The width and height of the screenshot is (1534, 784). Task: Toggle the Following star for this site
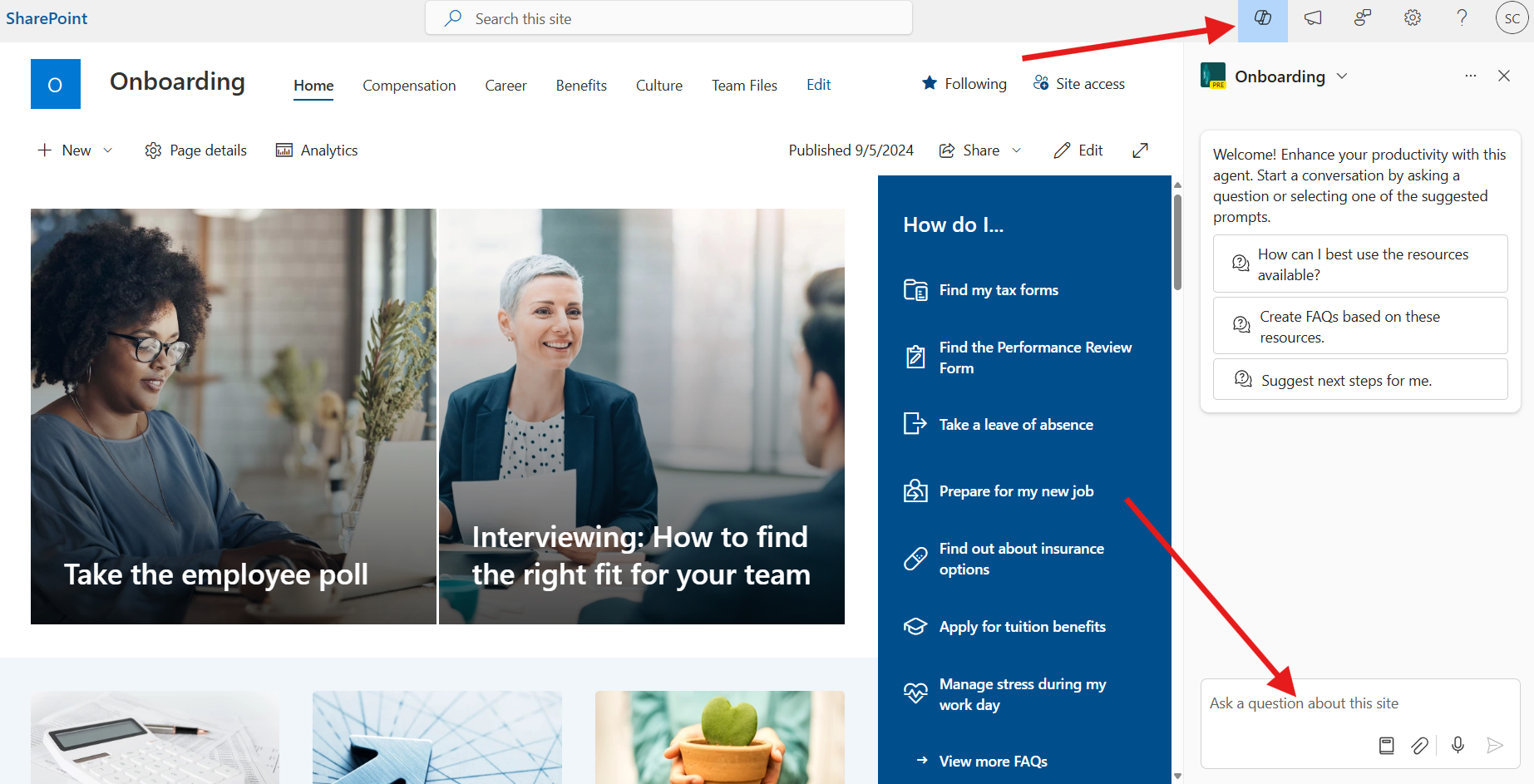964,84
